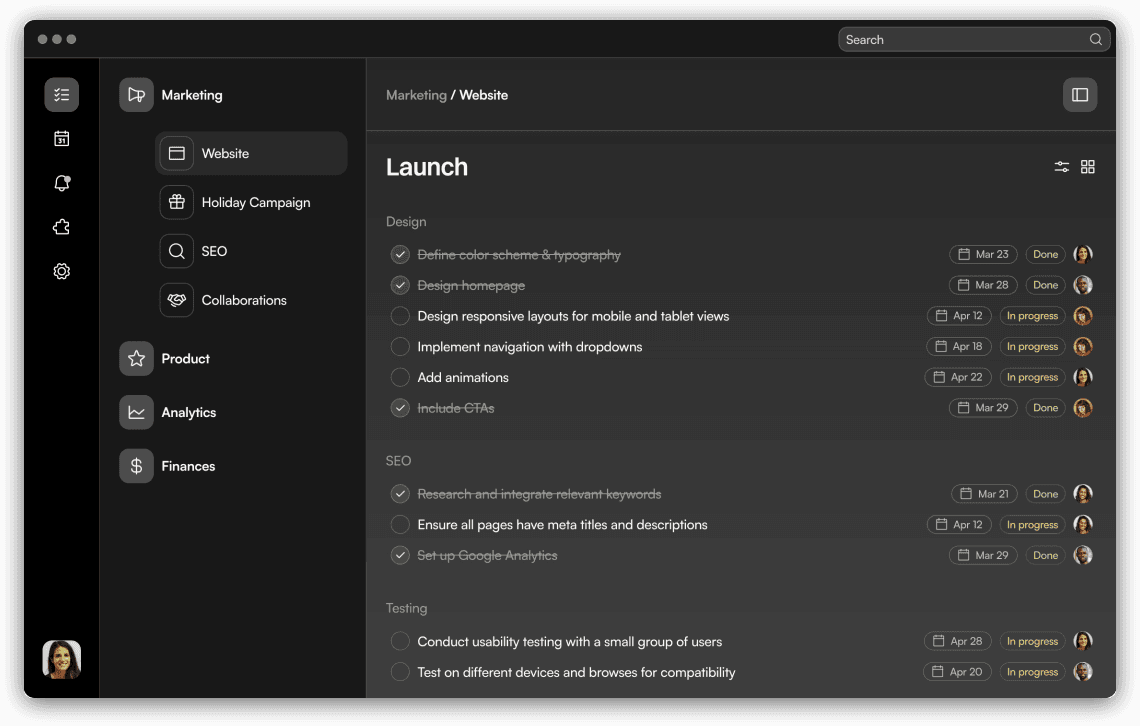Image resolution: width=1140 pixels, height=726 pixels.
Task: Open the Finances section
Action: click(x=188, y=466)
